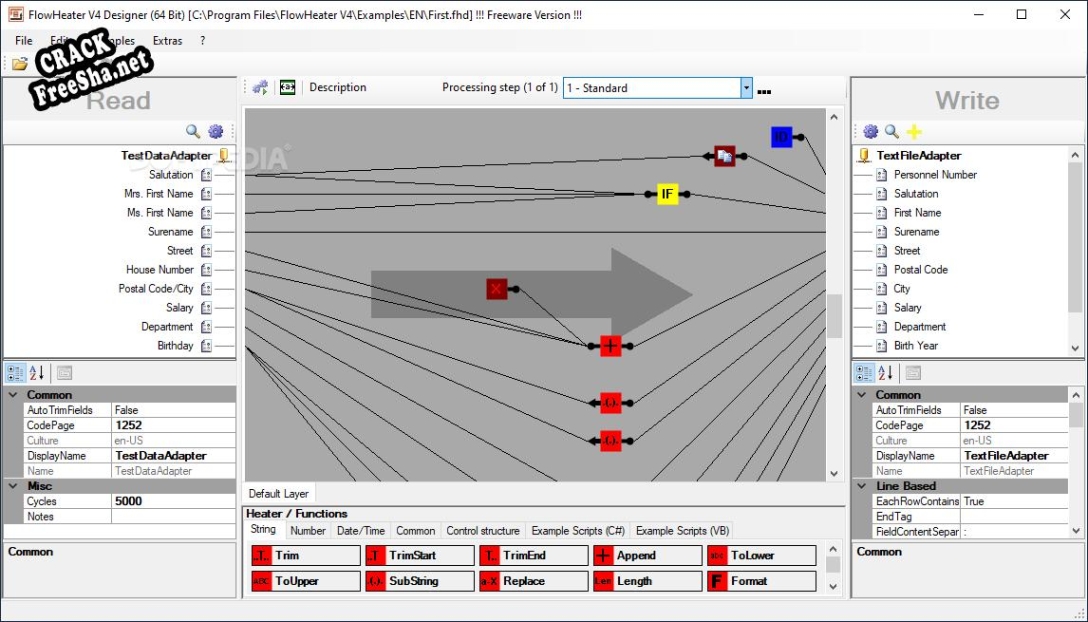This screenshot has width=1088, height=622.
Task: Toggle alphabetical sort in Read properties
Action: (37, 373)
